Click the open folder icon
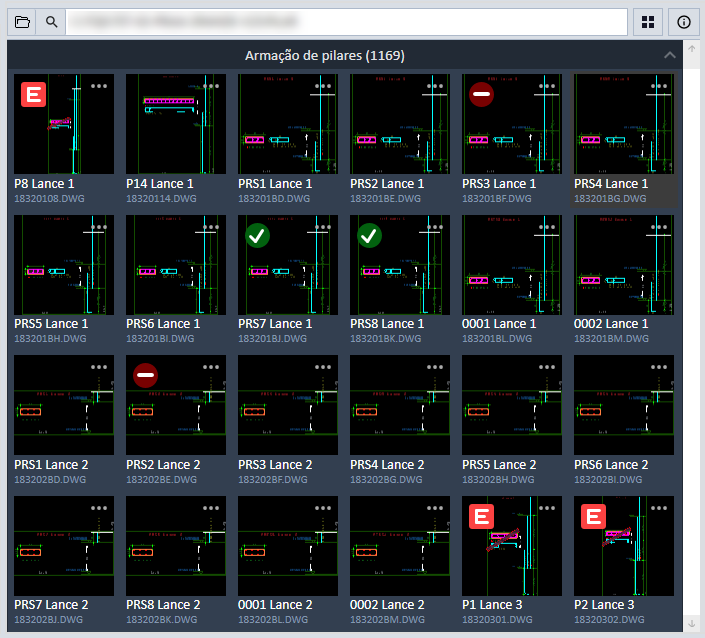Viewport: 705px width, 638px height. (21, 21)
